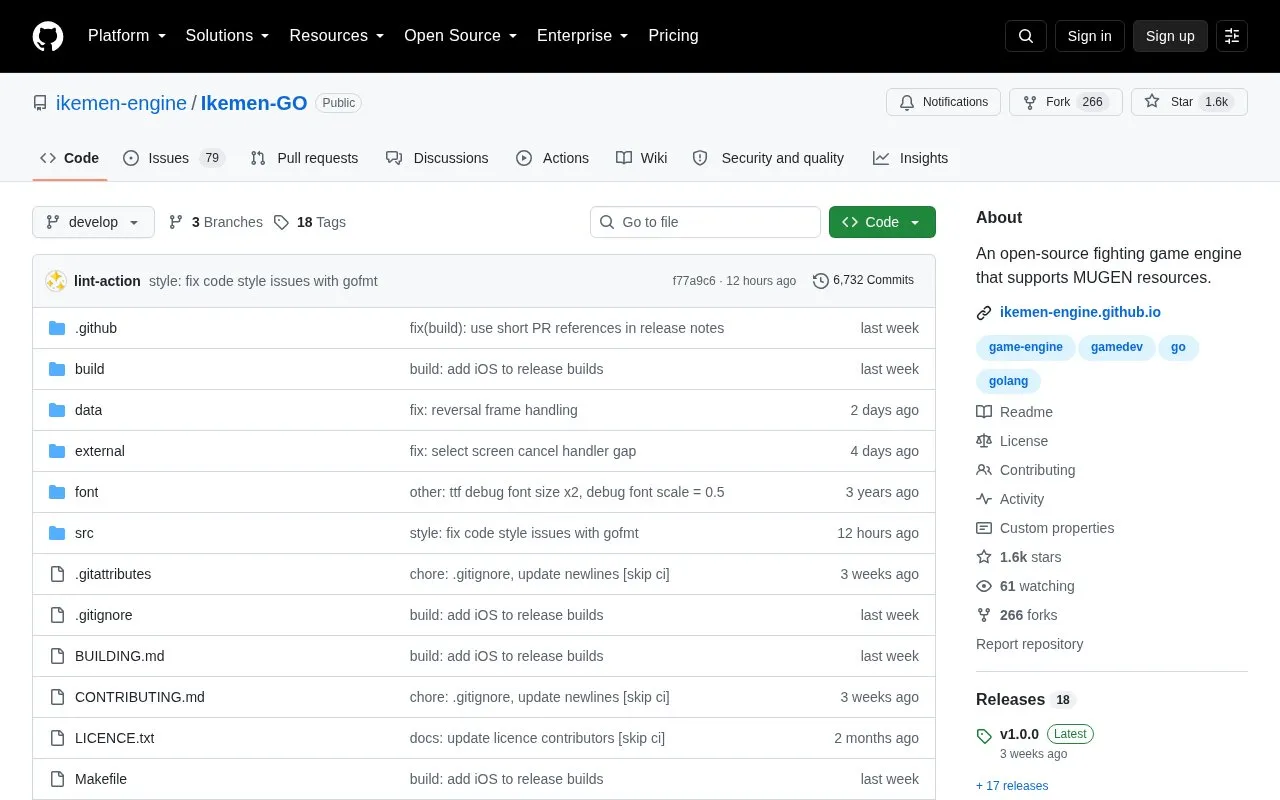Switch to the Issues tab
1280x800 pixels.
[x=174, y=158]
